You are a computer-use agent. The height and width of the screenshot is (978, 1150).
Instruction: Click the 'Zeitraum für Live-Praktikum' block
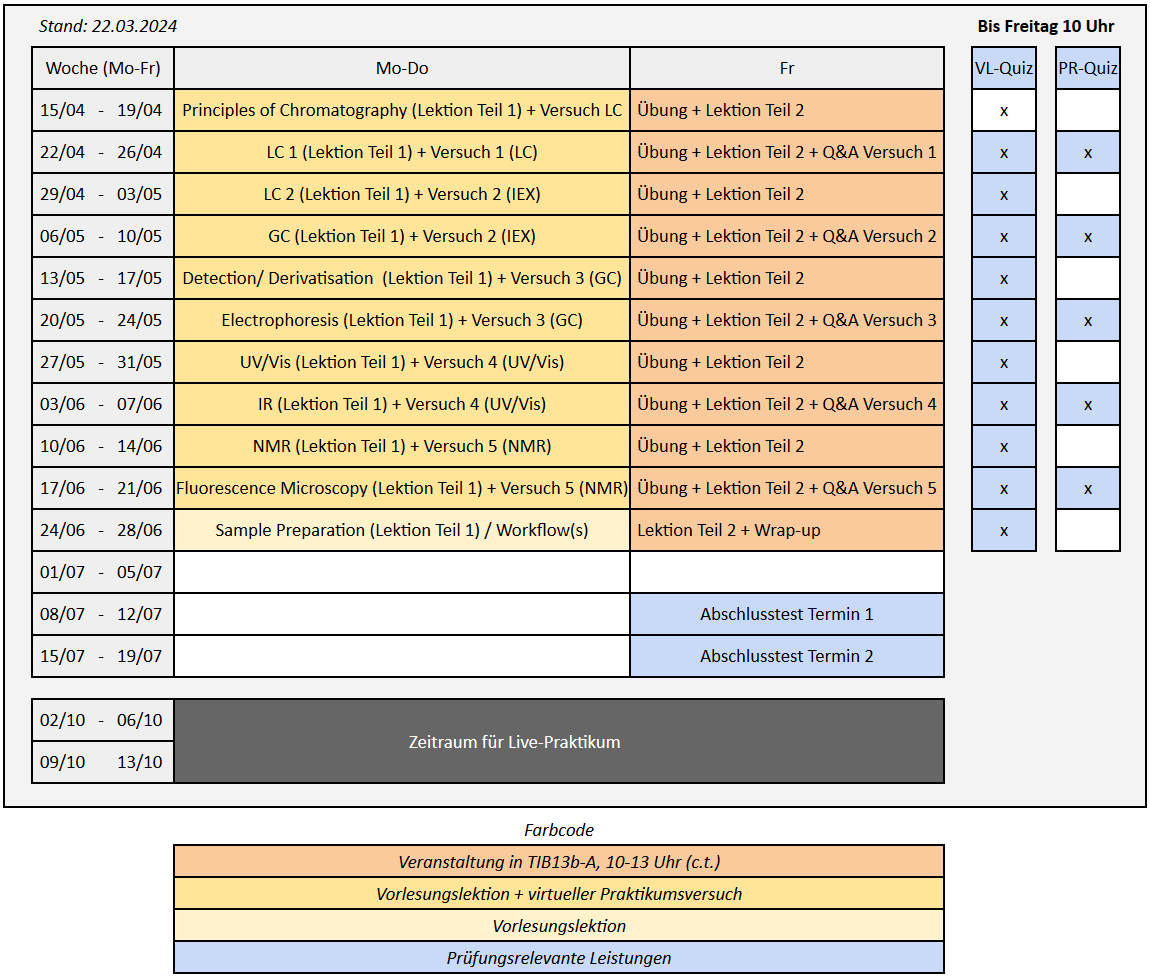558,741
